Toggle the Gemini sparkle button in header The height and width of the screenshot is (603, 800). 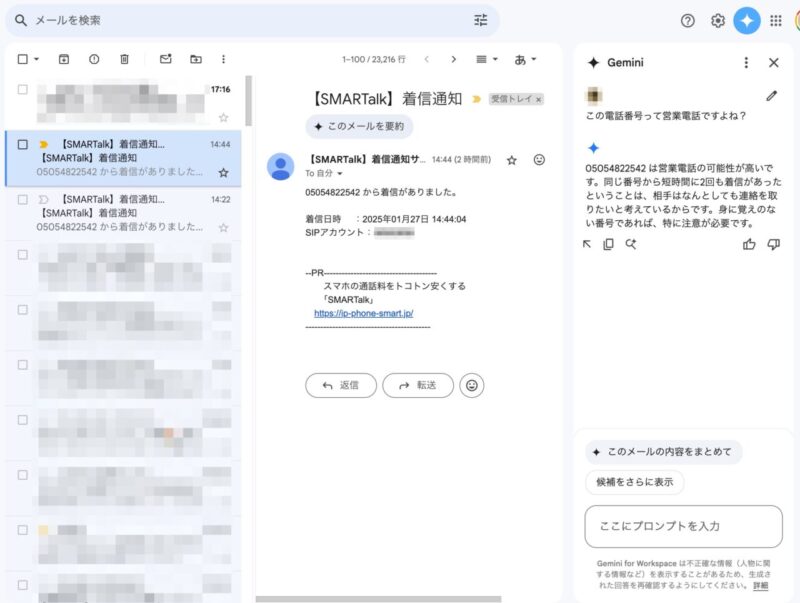point(747,20)
